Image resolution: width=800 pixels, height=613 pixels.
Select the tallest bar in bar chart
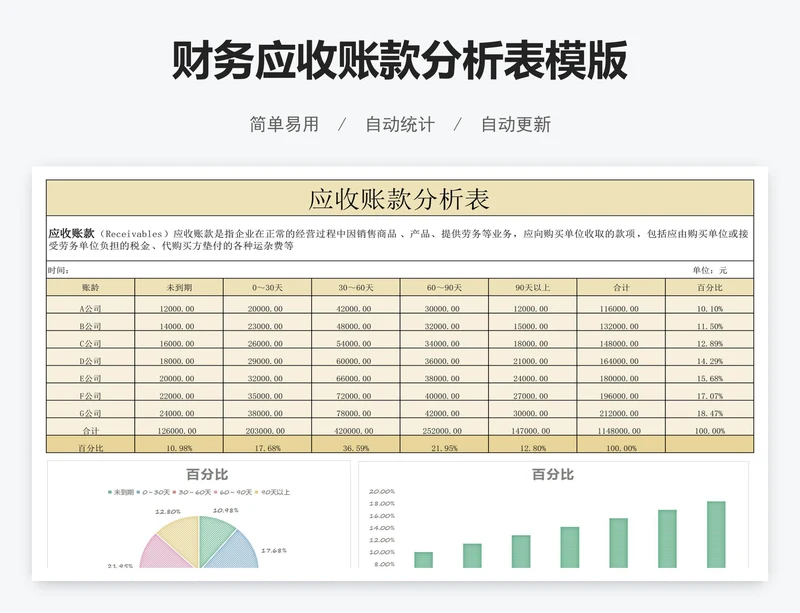[x=716, y=534]
